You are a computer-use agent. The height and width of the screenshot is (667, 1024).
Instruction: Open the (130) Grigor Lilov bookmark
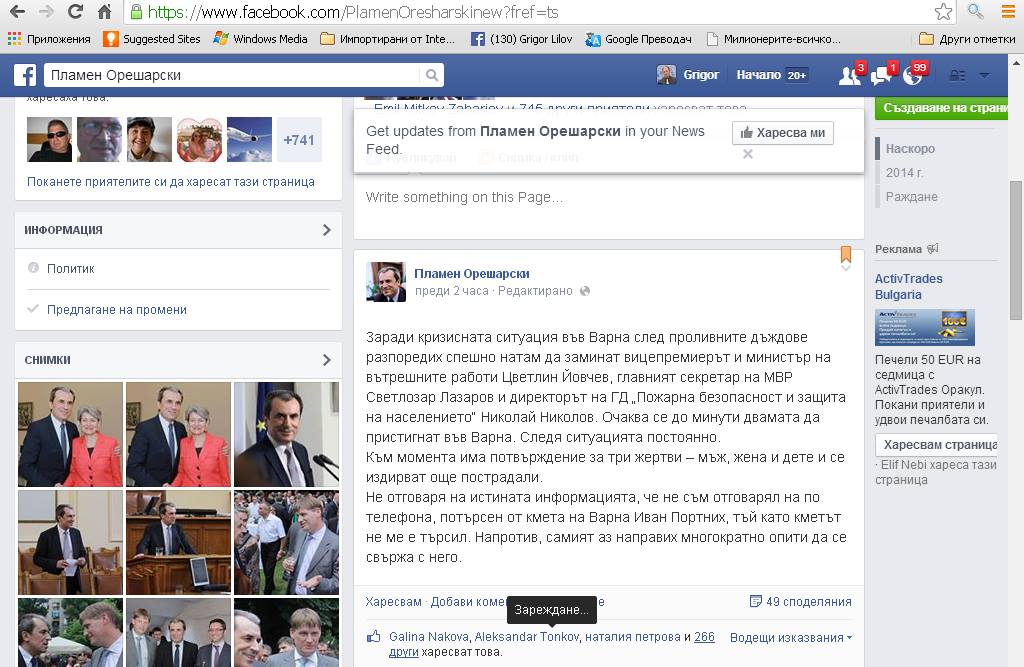521,39
